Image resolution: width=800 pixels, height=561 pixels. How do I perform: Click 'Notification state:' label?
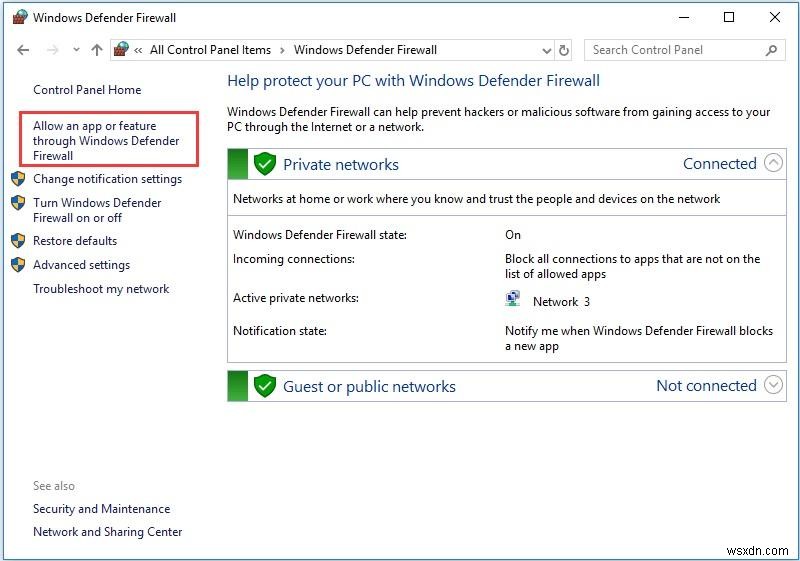click(280, 331)
